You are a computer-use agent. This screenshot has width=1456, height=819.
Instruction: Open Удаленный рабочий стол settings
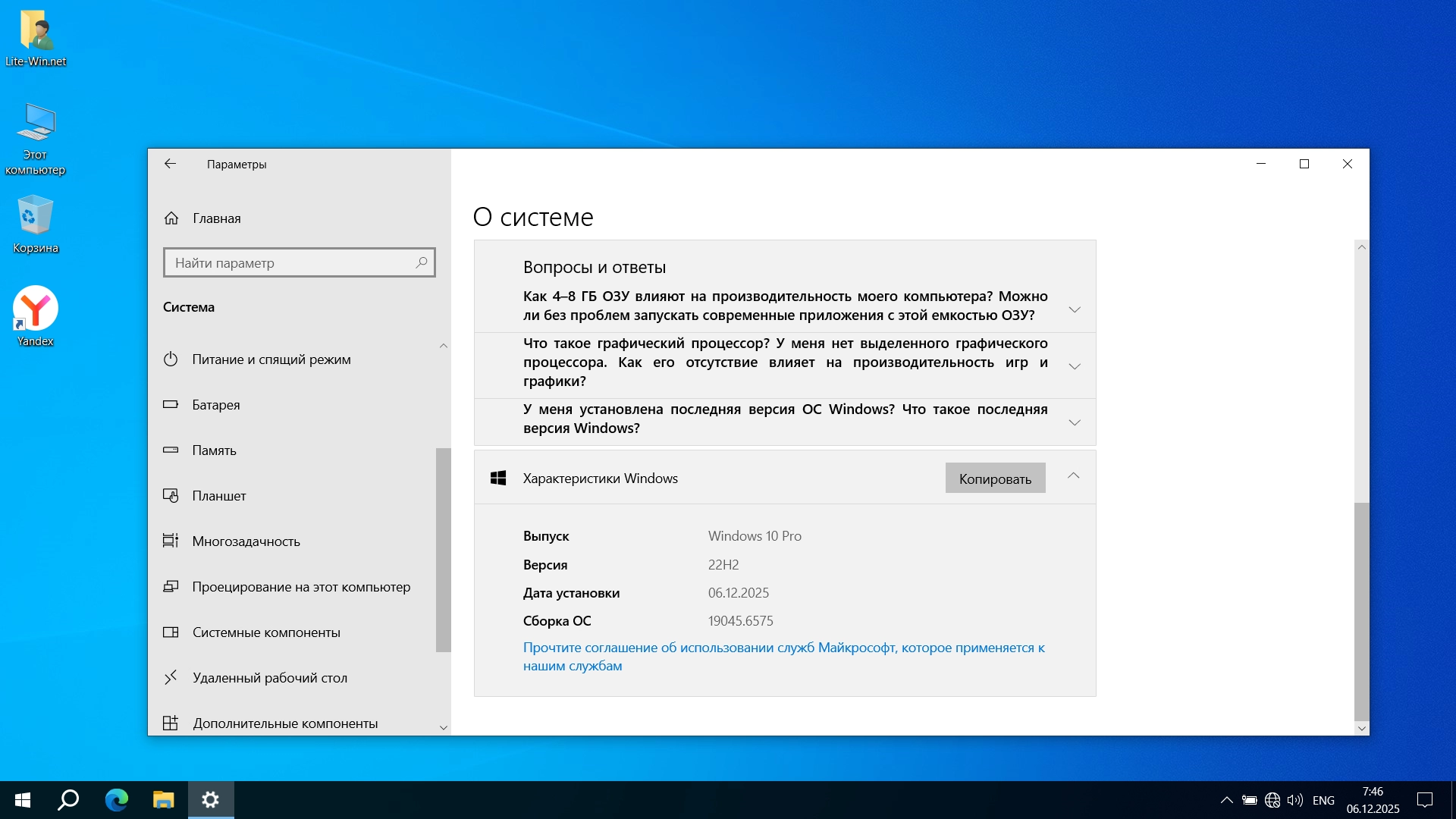click(x=269, y=678)
